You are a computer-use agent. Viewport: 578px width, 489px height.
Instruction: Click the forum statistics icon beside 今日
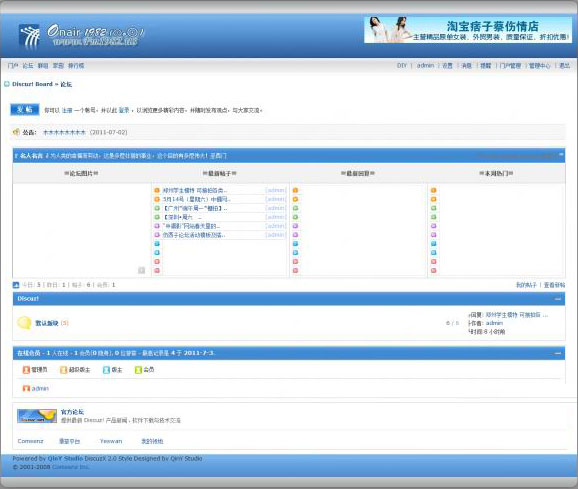[x=16, y=285]
